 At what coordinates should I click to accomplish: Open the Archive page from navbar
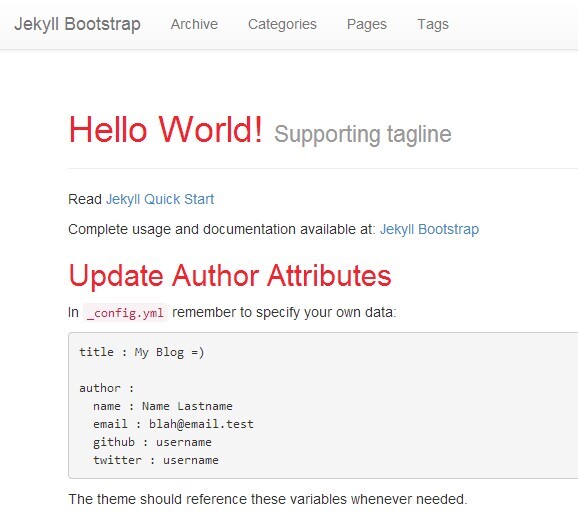(x=194, y=24)
